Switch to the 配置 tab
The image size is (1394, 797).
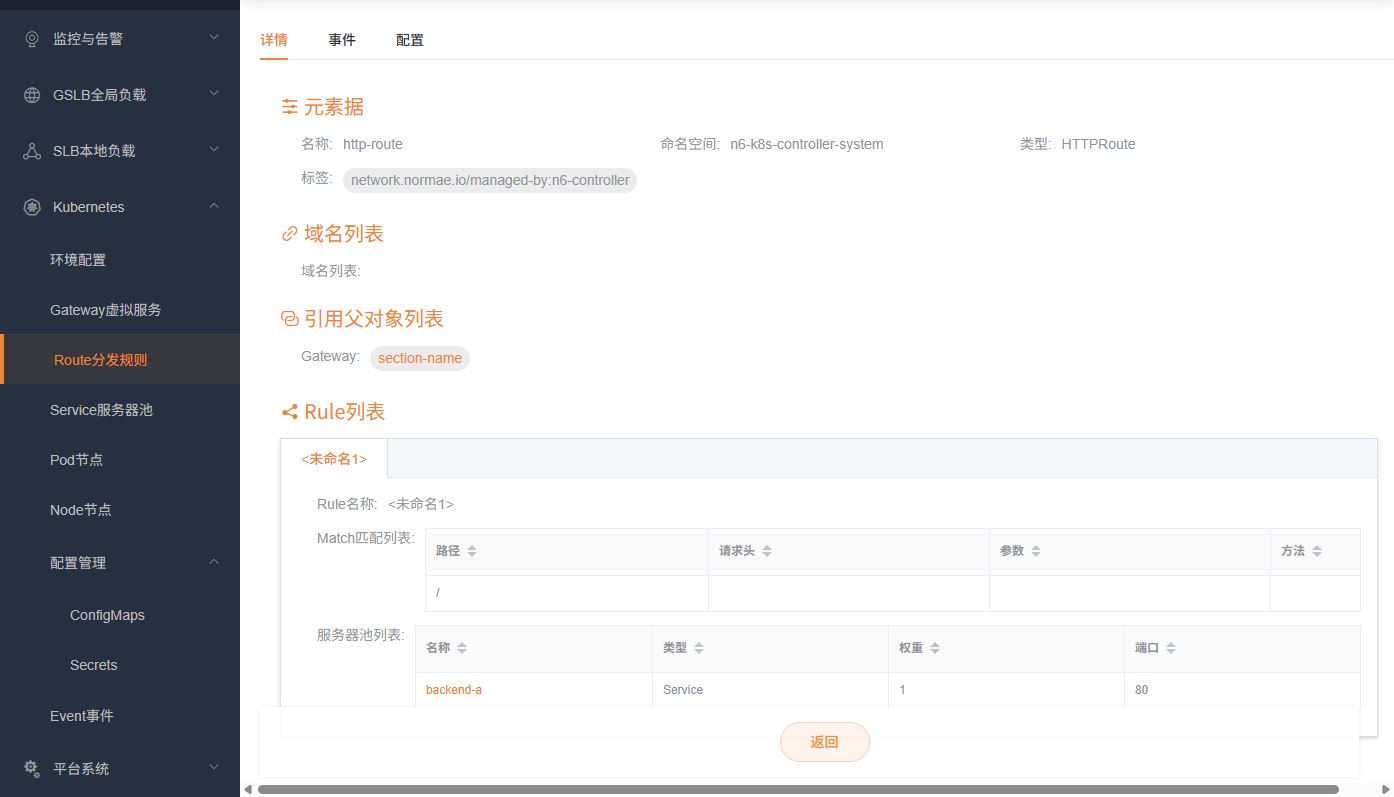coord(410,40)
